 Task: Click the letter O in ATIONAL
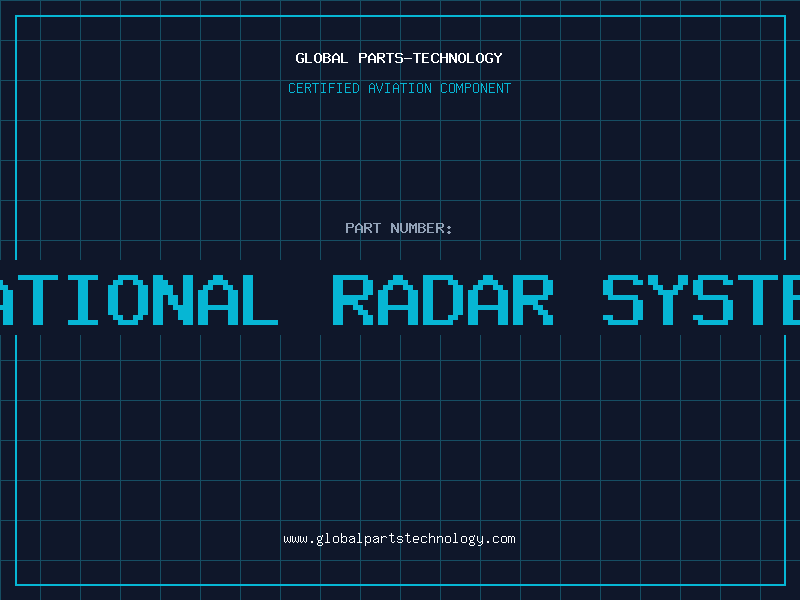[128, 299]
